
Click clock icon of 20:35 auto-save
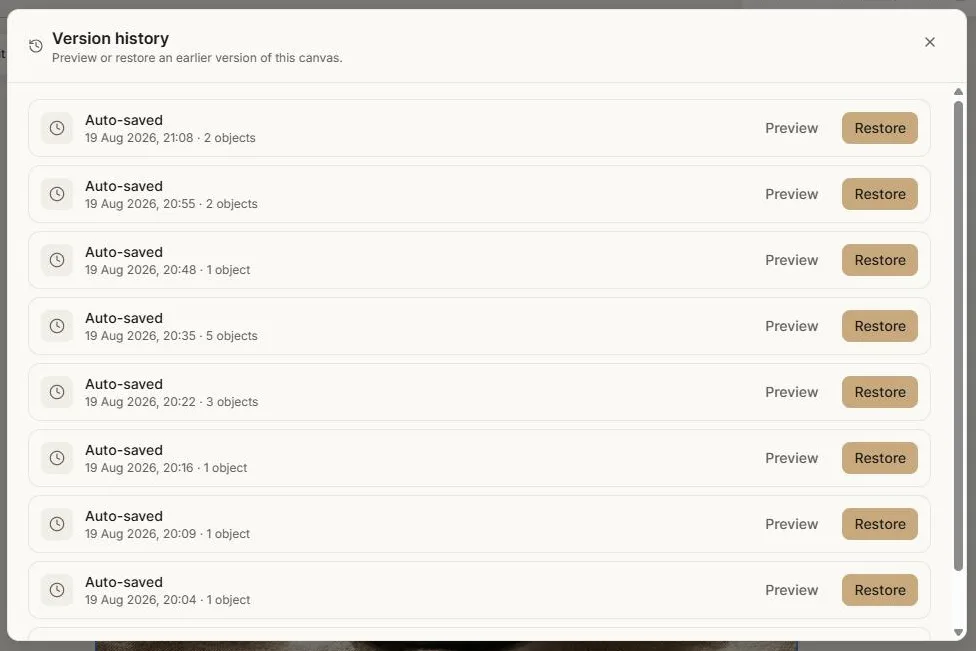click(57, 326)
